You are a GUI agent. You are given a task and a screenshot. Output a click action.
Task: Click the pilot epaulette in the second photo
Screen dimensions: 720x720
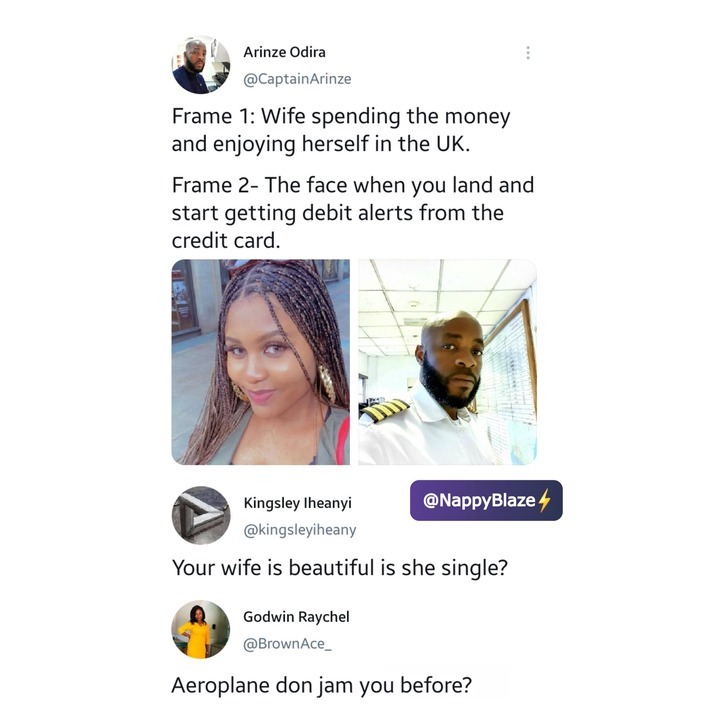pos(384,410)
